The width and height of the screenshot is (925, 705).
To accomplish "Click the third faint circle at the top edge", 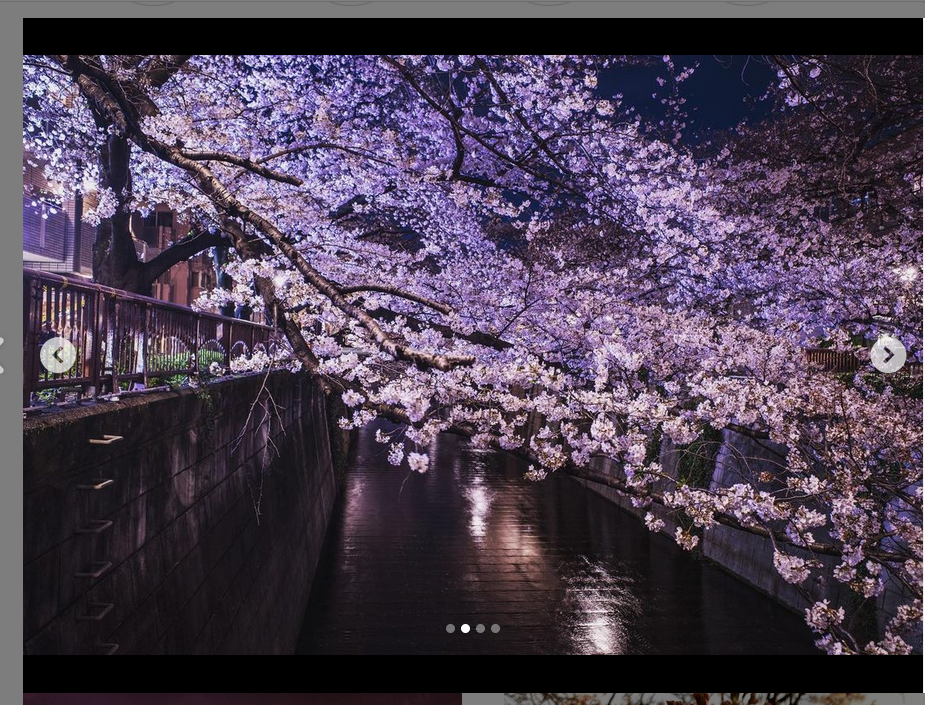I will click(549, 2).
